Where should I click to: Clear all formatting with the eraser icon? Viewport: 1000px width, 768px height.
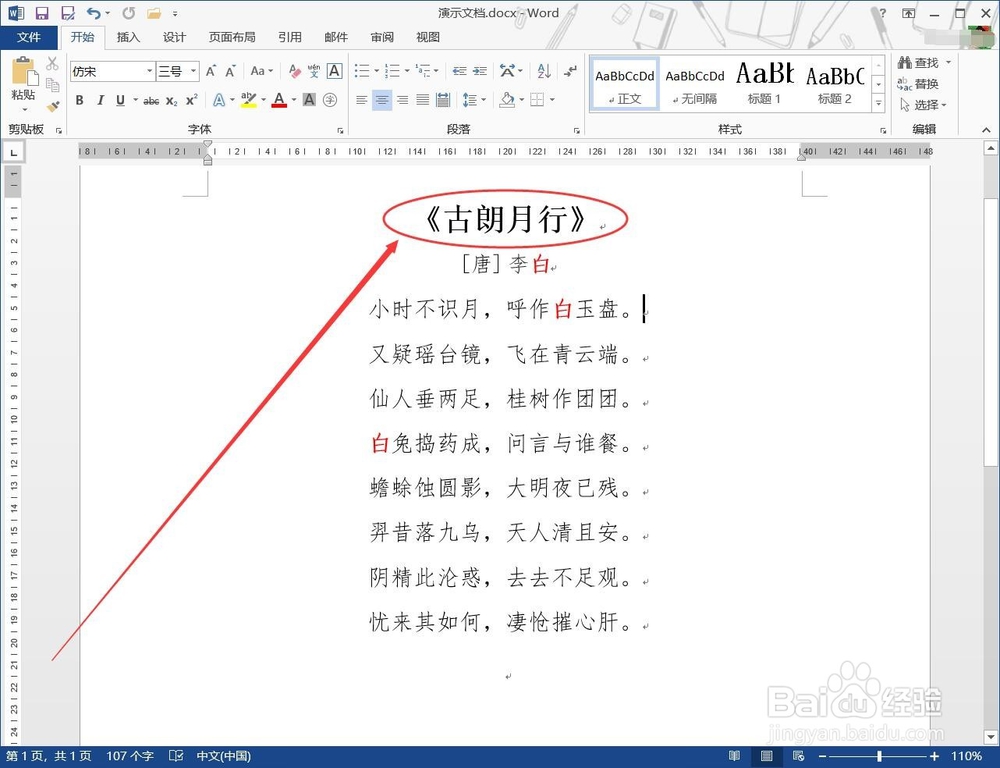coord(294,70)
